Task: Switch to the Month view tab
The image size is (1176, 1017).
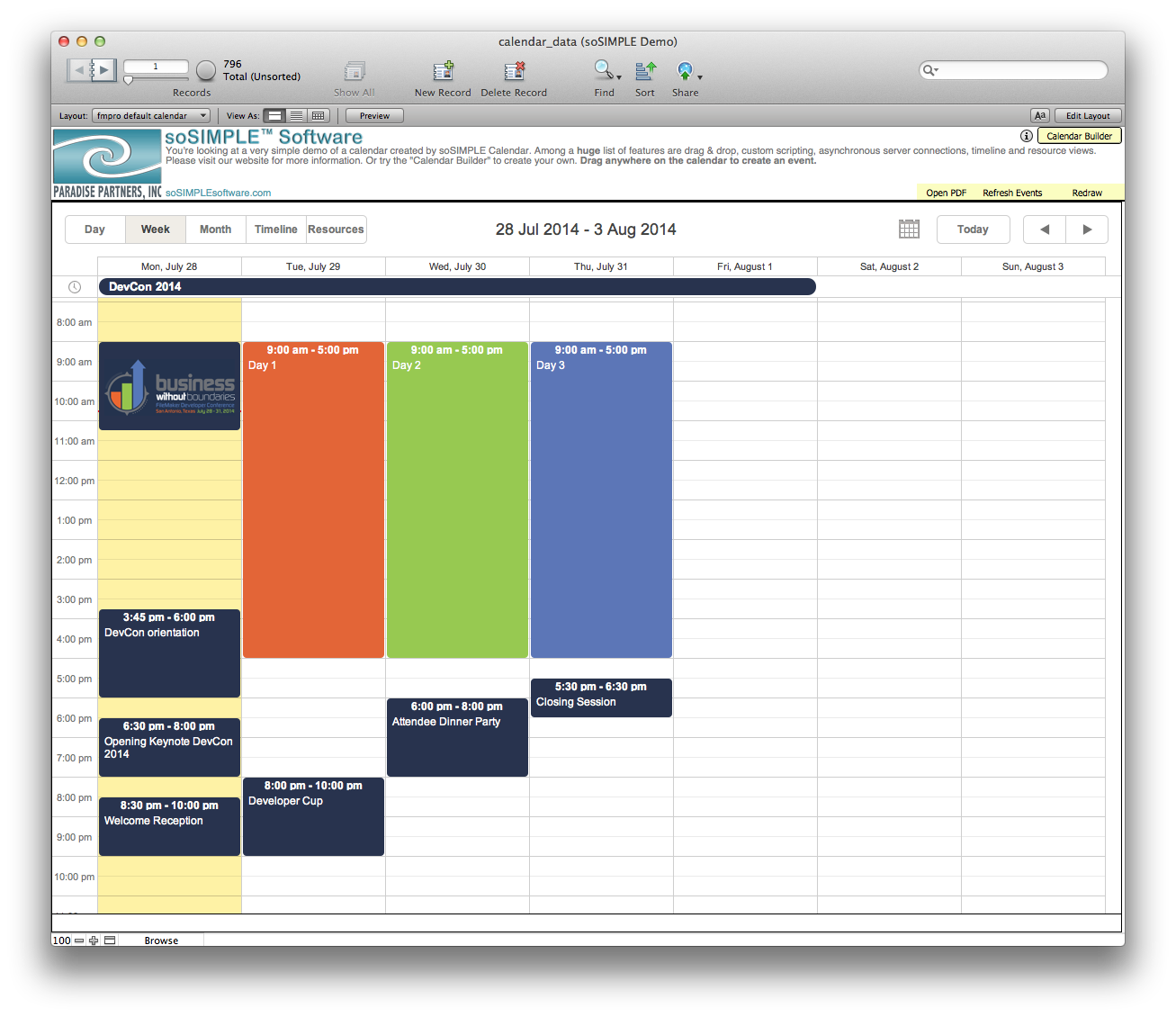Action: [215, 229]
